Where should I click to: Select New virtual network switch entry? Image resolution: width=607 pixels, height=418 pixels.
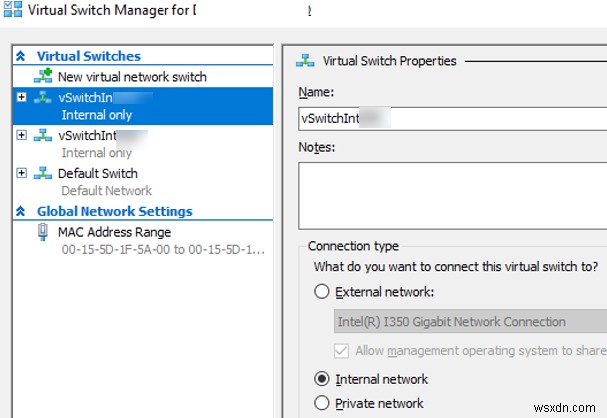tap(132, 77)
